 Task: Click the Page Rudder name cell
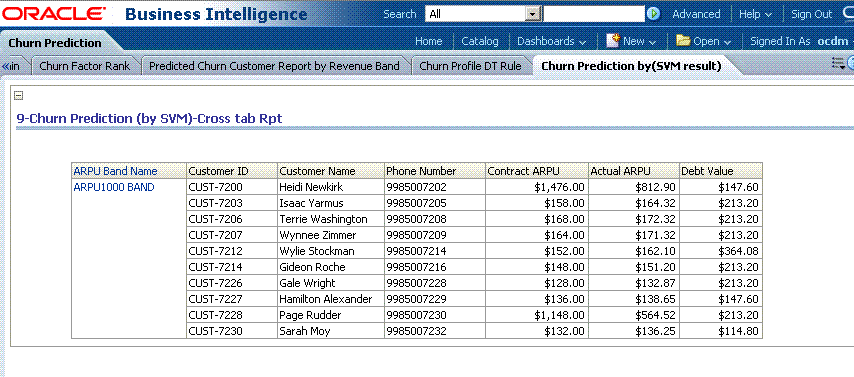click(331, 315)
